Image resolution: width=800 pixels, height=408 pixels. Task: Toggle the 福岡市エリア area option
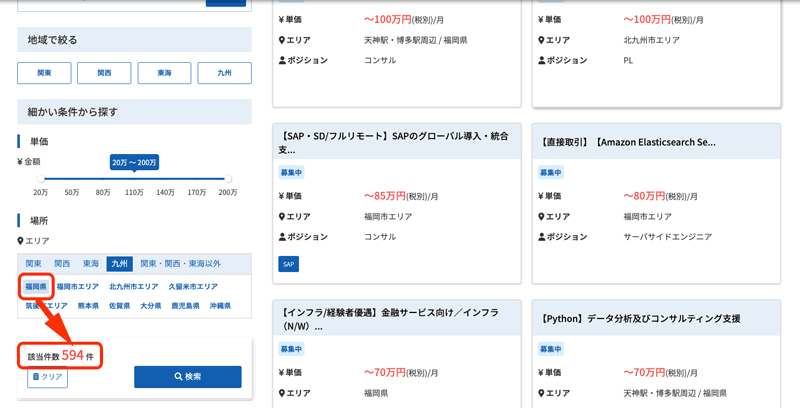78,287
